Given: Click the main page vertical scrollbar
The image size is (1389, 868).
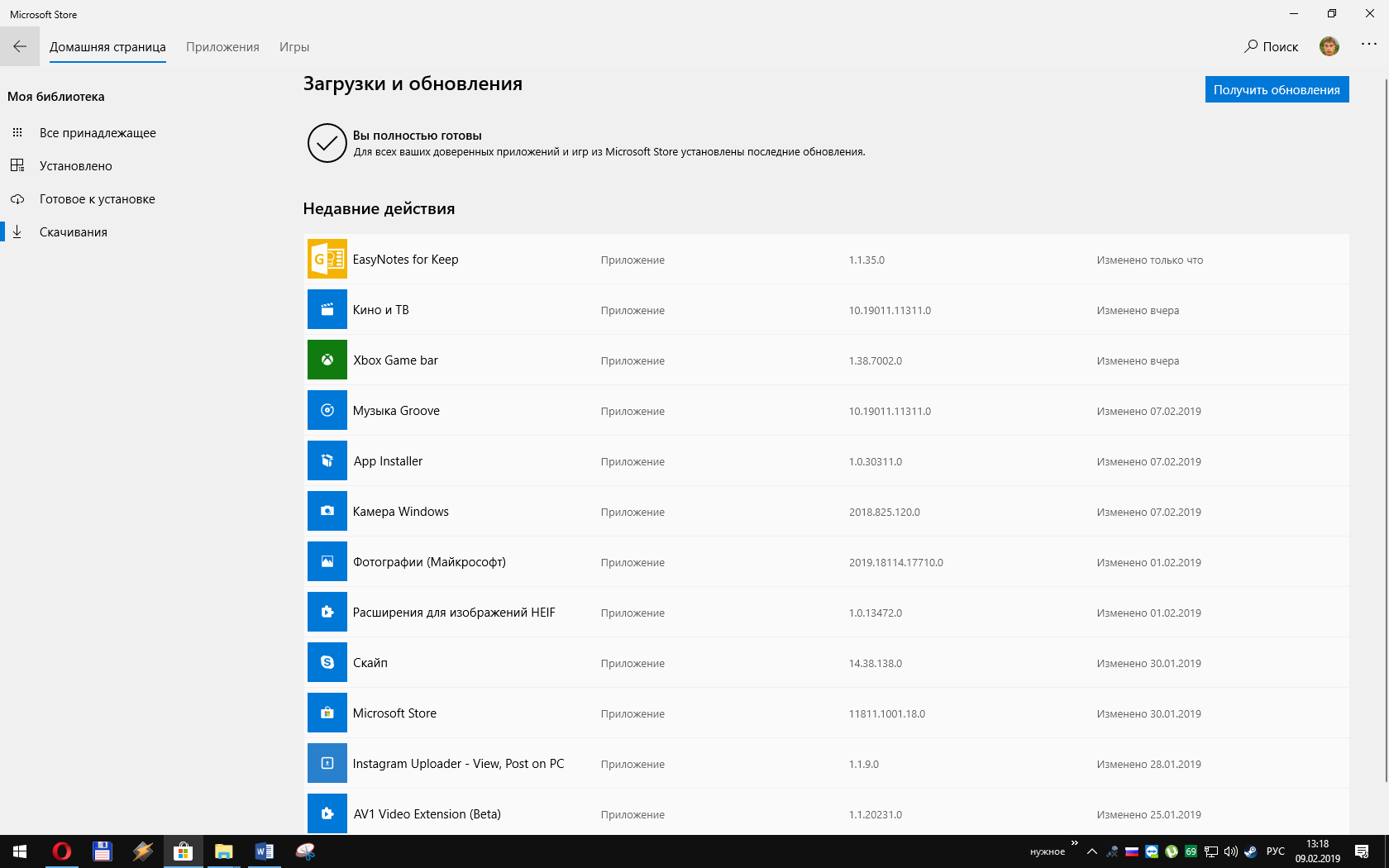Looking at the screenshot, I should click(1386, 430).
